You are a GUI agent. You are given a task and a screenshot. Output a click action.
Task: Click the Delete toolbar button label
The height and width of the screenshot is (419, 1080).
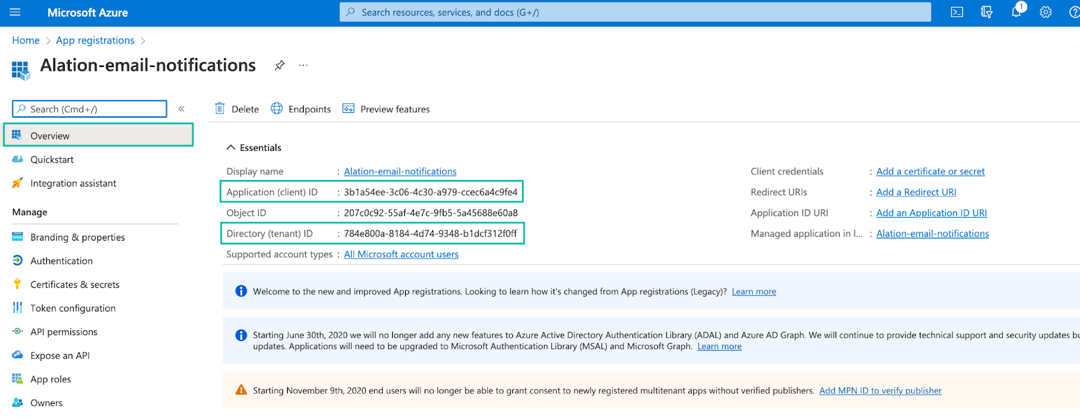click(245, 109)
